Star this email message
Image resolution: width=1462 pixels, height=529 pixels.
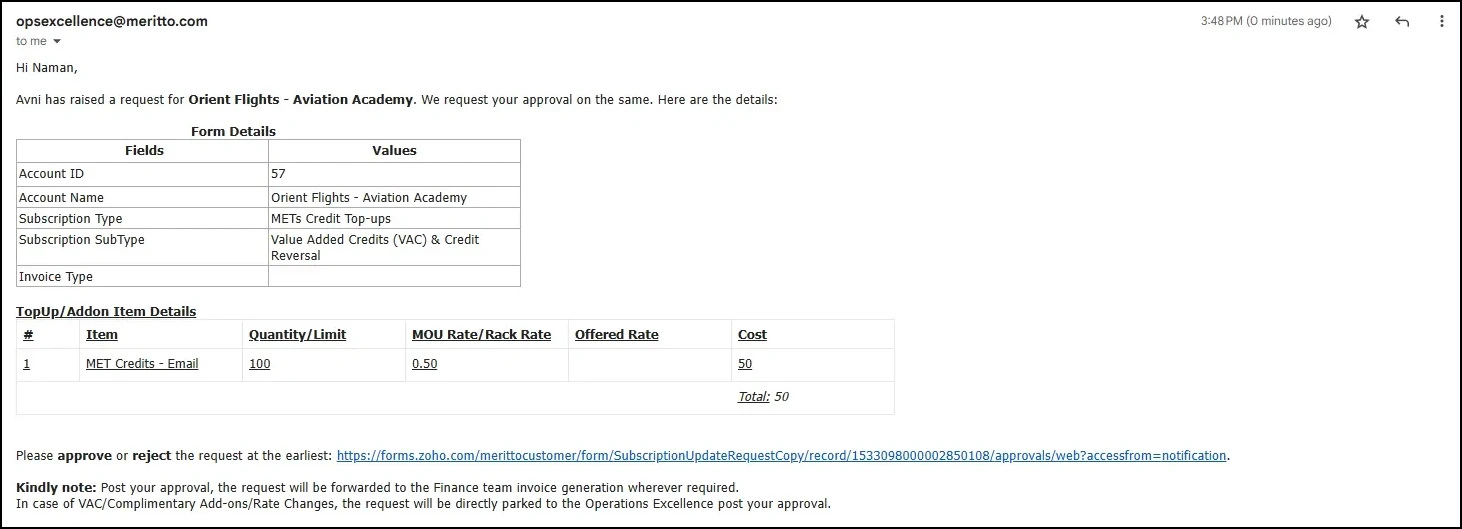1361,22
